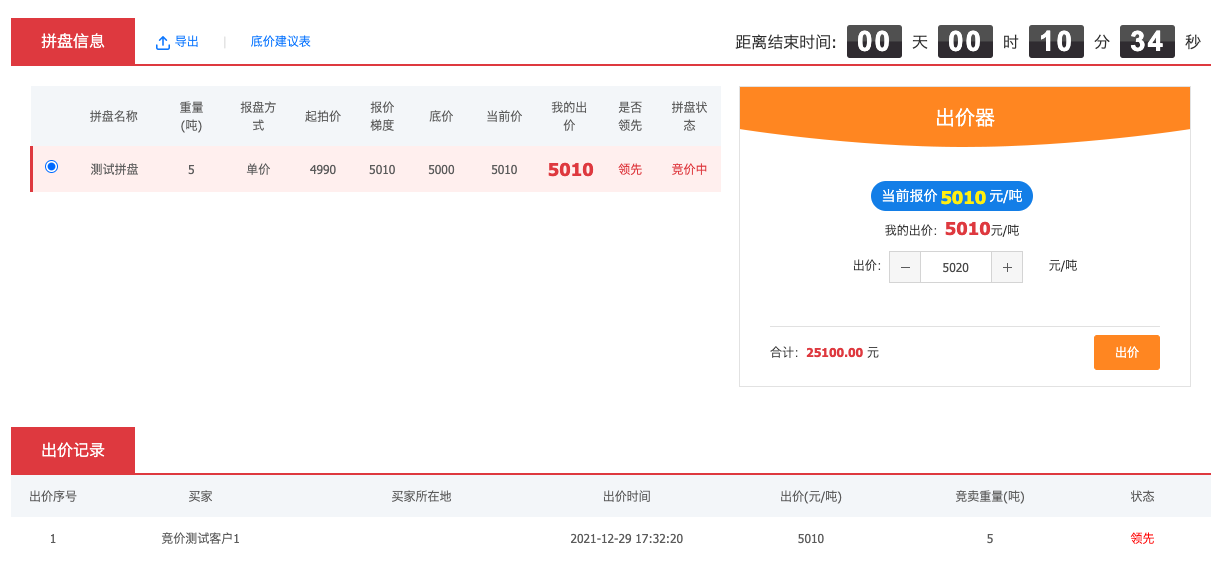Screen dimensions: 1225x581
Task: Click the red 领先 status in bid record
Action: pyautogui.click(x=1142, y=538)
